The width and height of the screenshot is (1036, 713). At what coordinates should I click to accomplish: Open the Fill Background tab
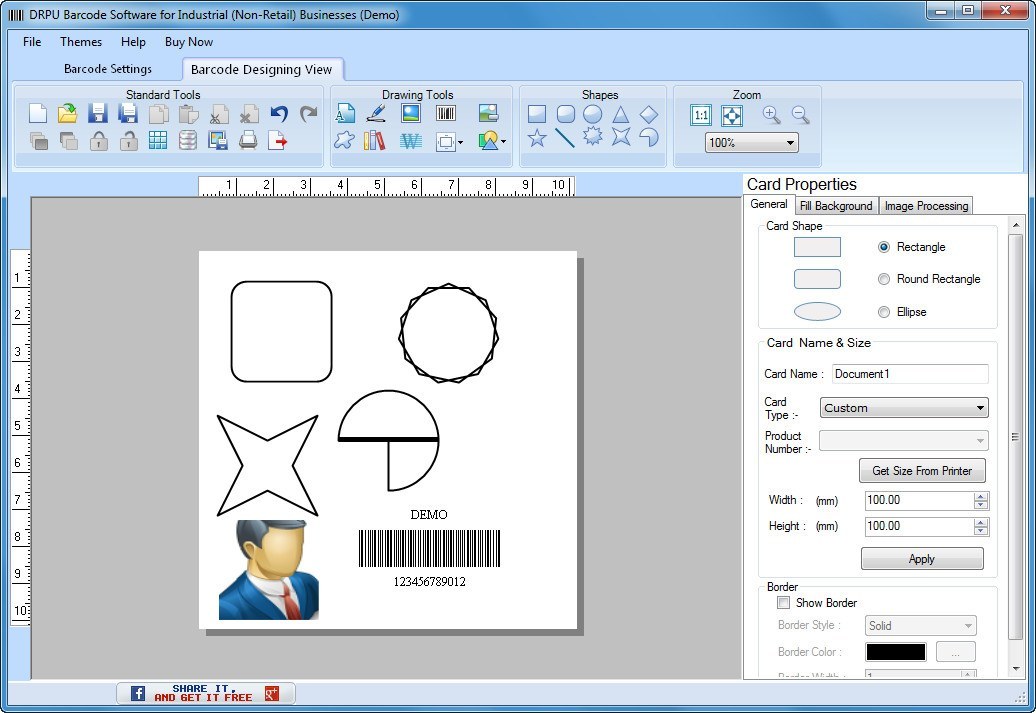coord(836,205)
